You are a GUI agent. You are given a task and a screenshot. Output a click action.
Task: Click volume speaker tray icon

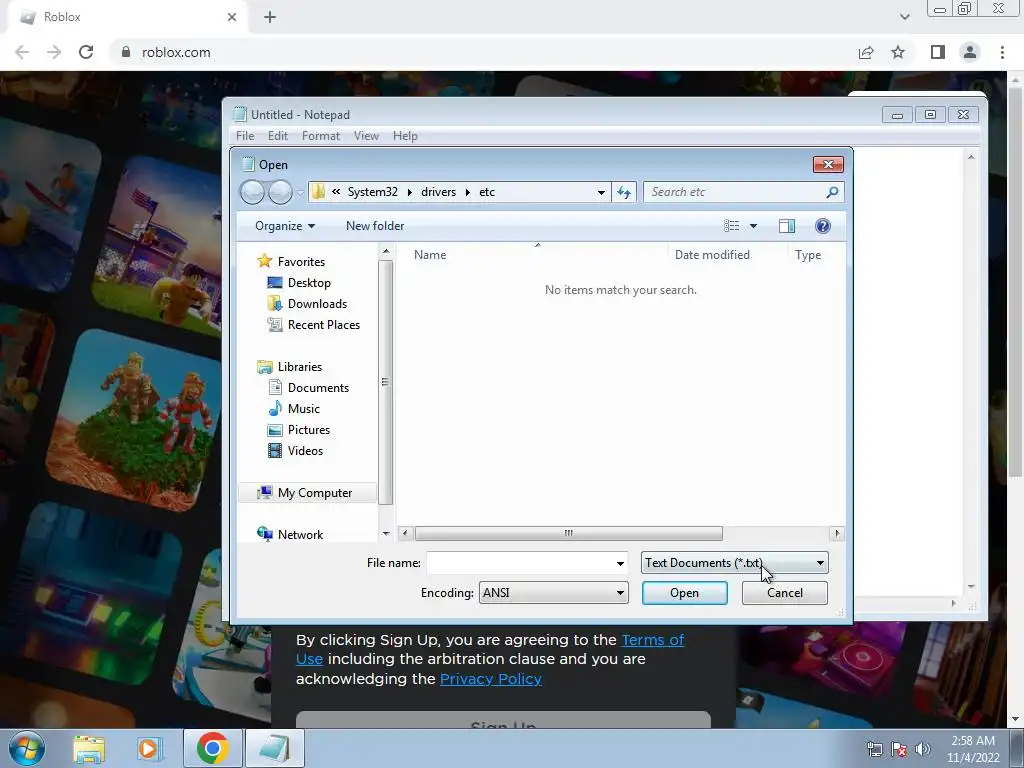pos(922,749)
